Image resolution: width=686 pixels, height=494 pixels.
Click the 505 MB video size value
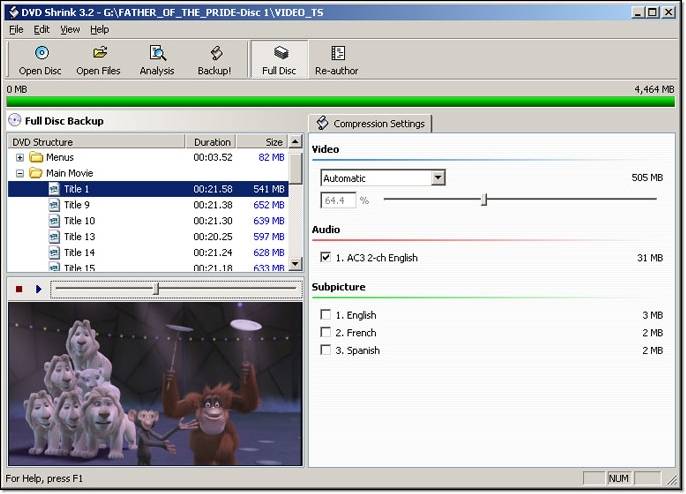(647, 178)
